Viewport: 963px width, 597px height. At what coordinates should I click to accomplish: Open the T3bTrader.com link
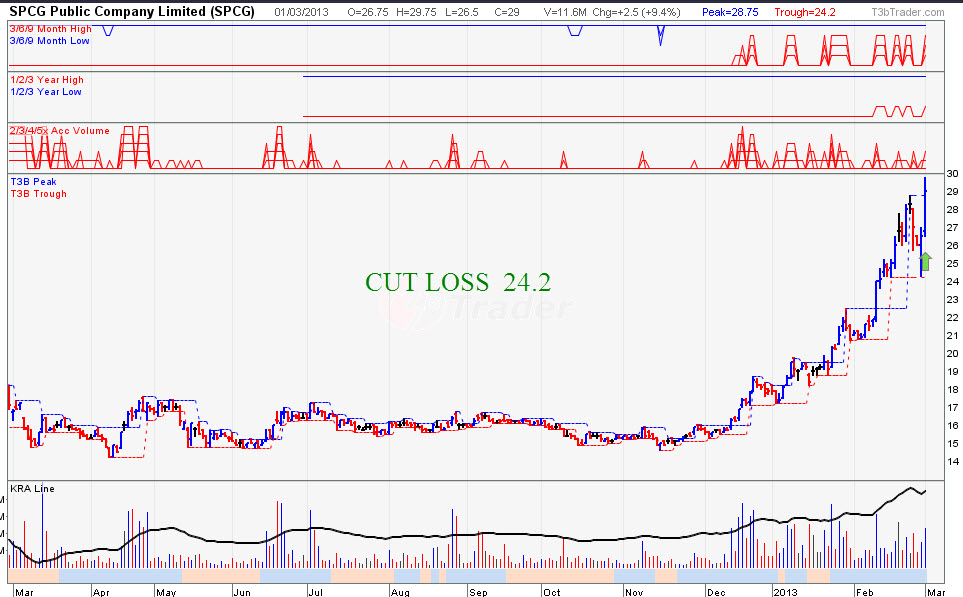tap(908, 12)
